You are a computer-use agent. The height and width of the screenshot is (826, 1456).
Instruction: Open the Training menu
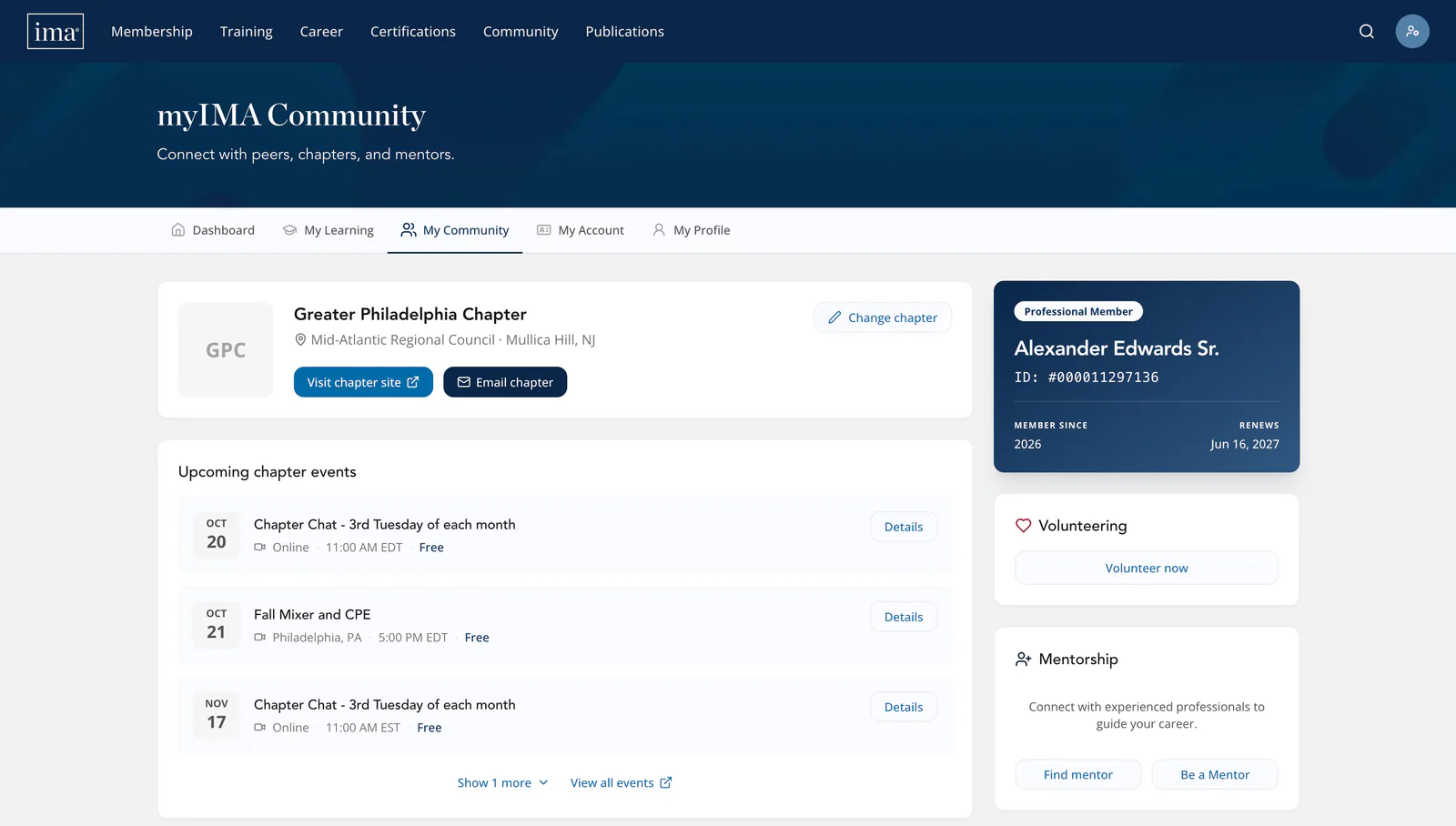click(x=247, y=32)
